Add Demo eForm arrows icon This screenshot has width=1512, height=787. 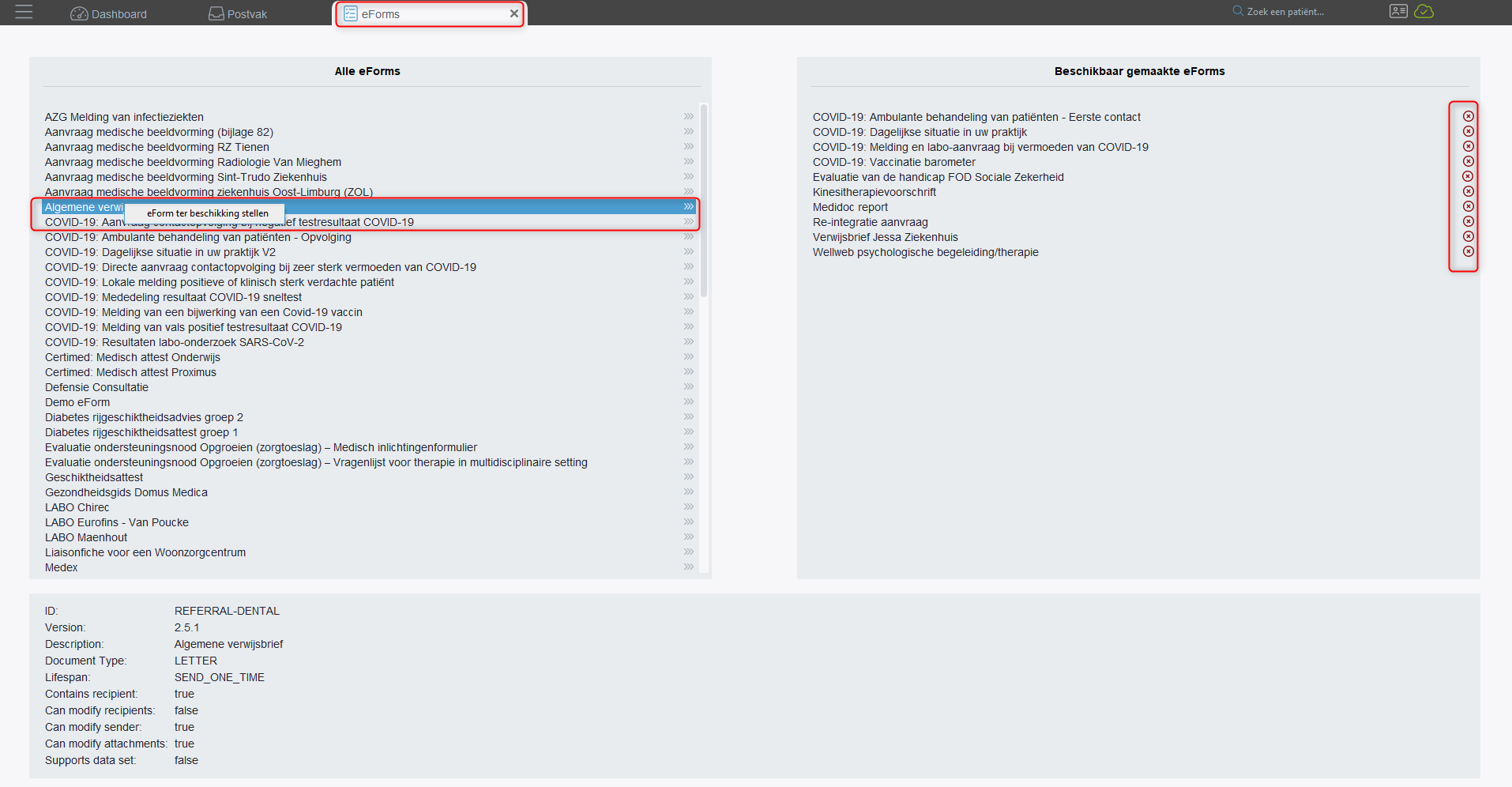[x=689, y=401]
